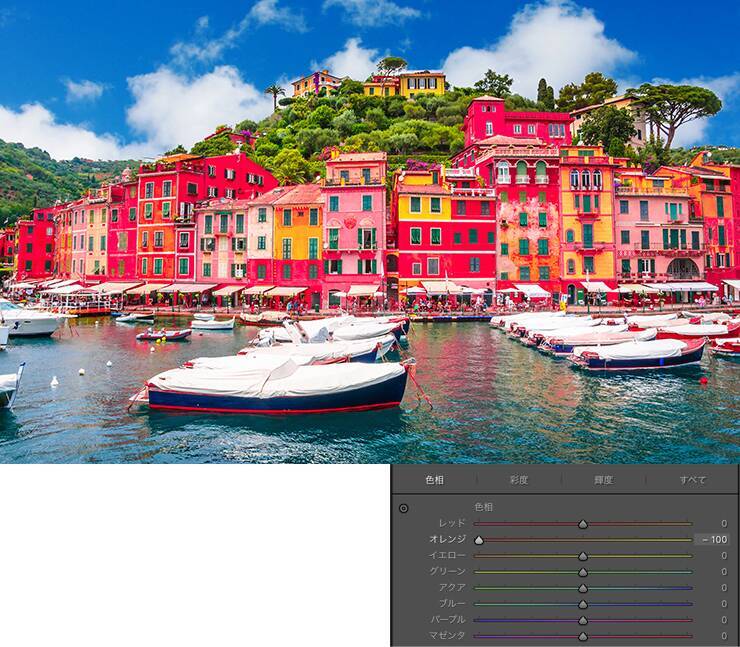Screen dimensions: 740x647
Task: Select the 輝度 tab
Action: 603,480
